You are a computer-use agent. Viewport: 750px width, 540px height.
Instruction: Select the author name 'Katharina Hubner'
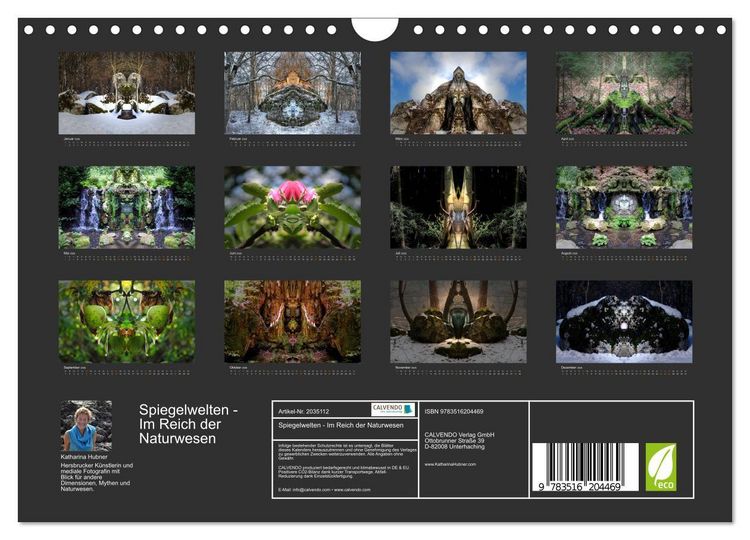coord(84,457)
